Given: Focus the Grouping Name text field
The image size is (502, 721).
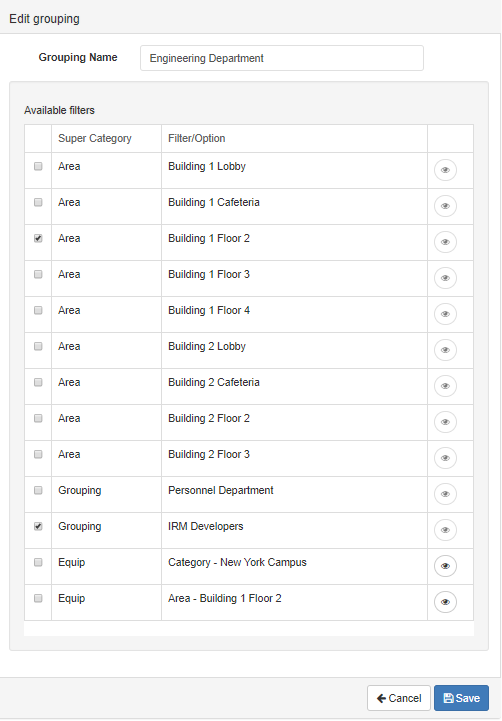Looking at the screenshot, I should pos(282,58).
